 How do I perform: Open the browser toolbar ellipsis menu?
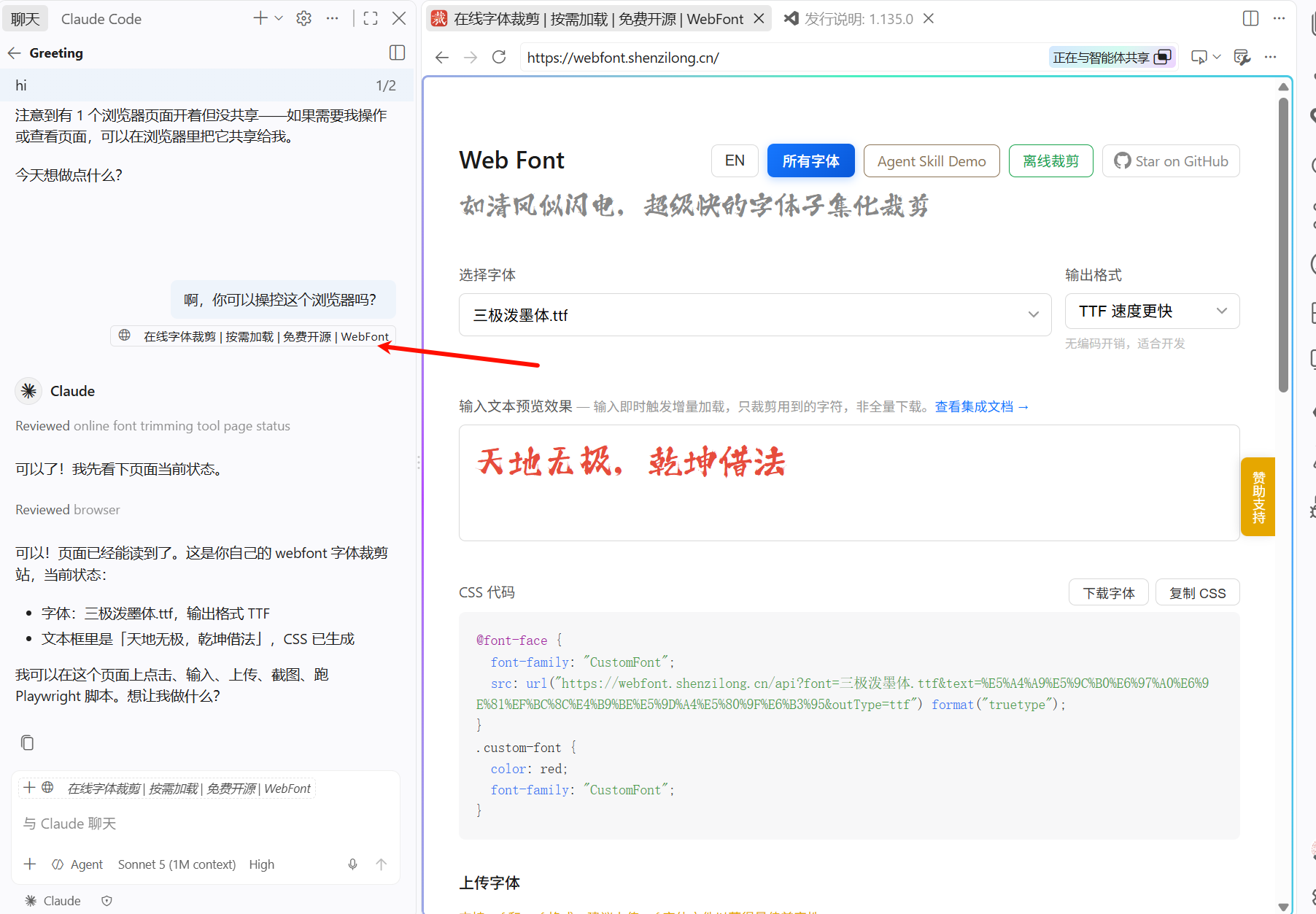(x=1270, y=57)
